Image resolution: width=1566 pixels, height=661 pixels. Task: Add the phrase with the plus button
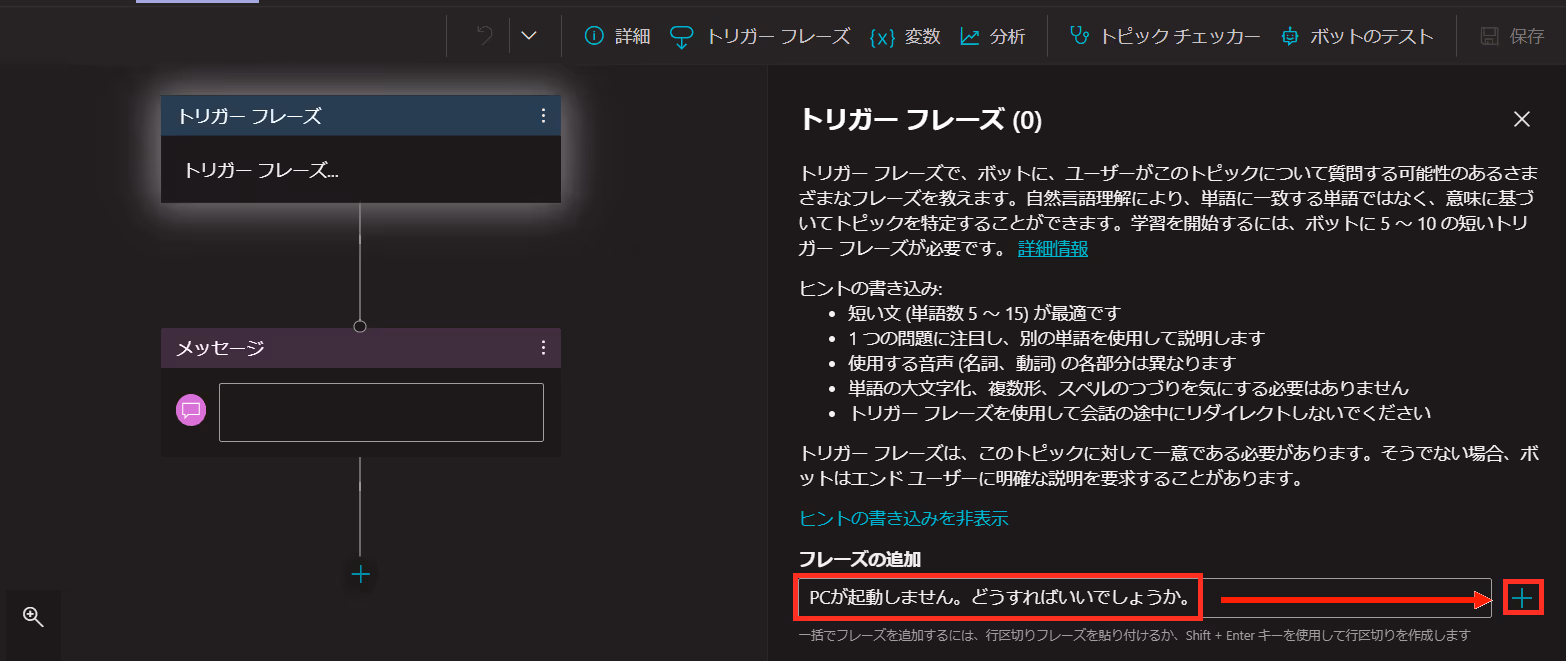pos(1522,598)
